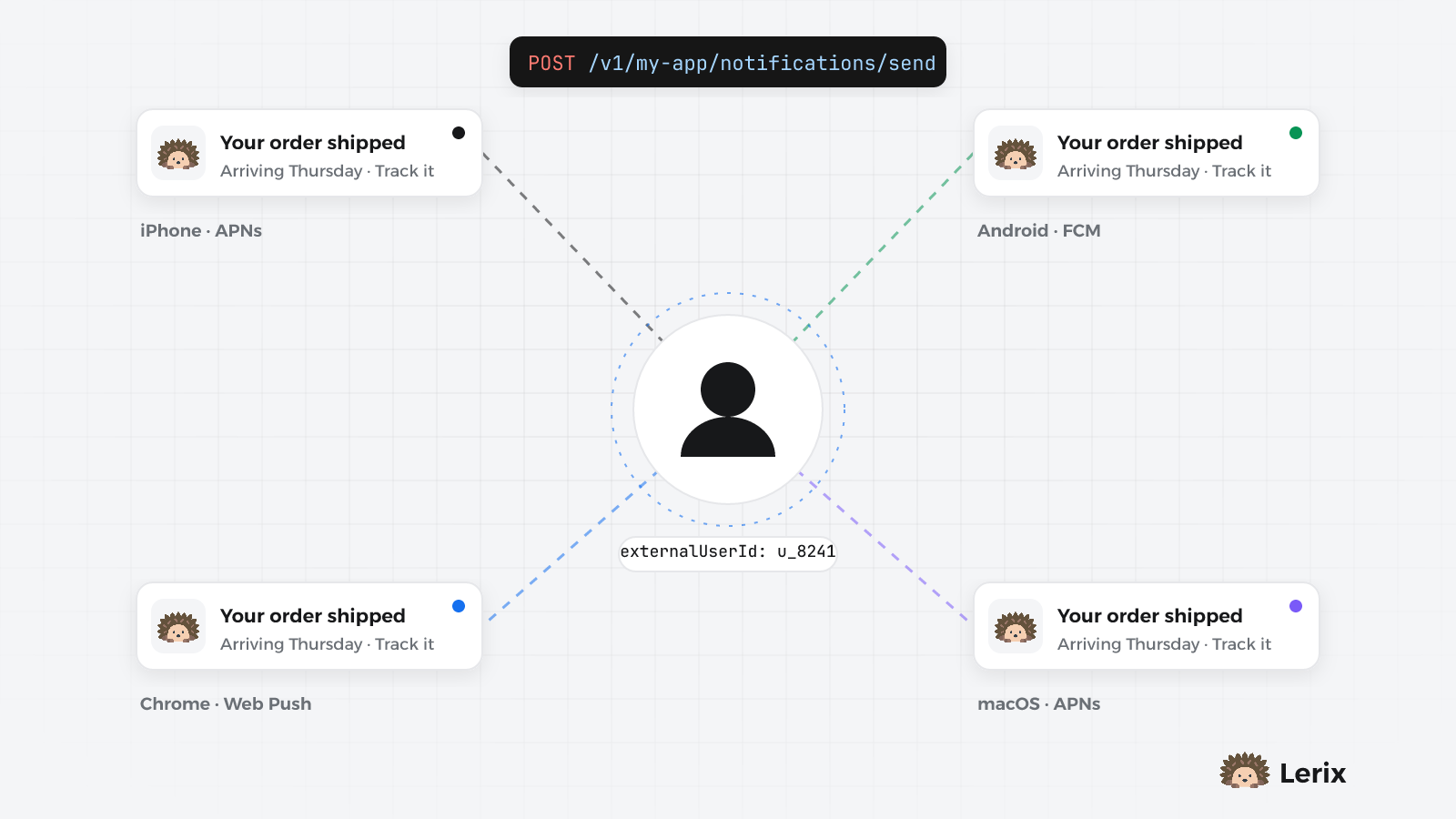The image size is (1456, 819).
Task: Click the Lerix hedgehog logo icon
Action: (1245, 771)
